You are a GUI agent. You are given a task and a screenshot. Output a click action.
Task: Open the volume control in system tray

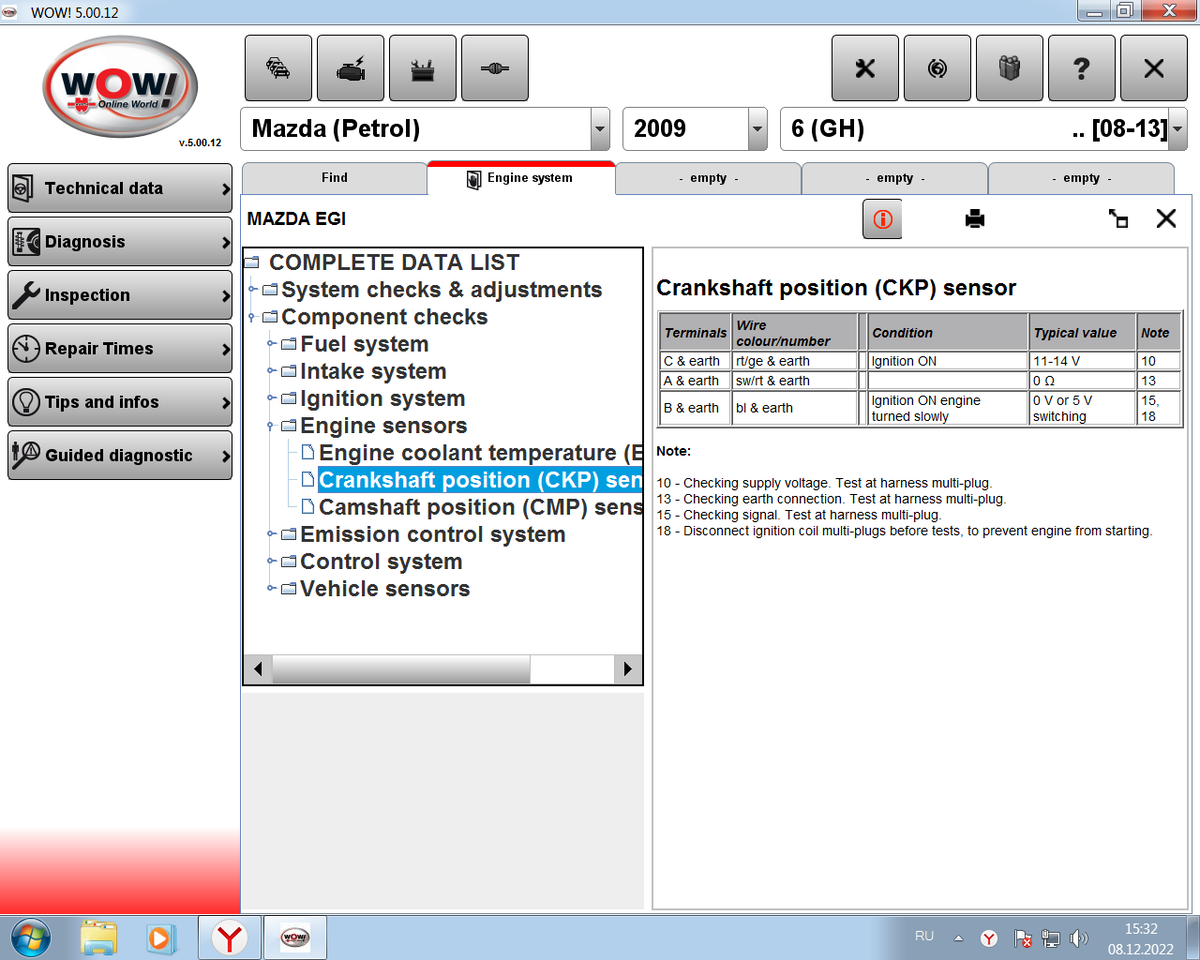click(1079, 939)
